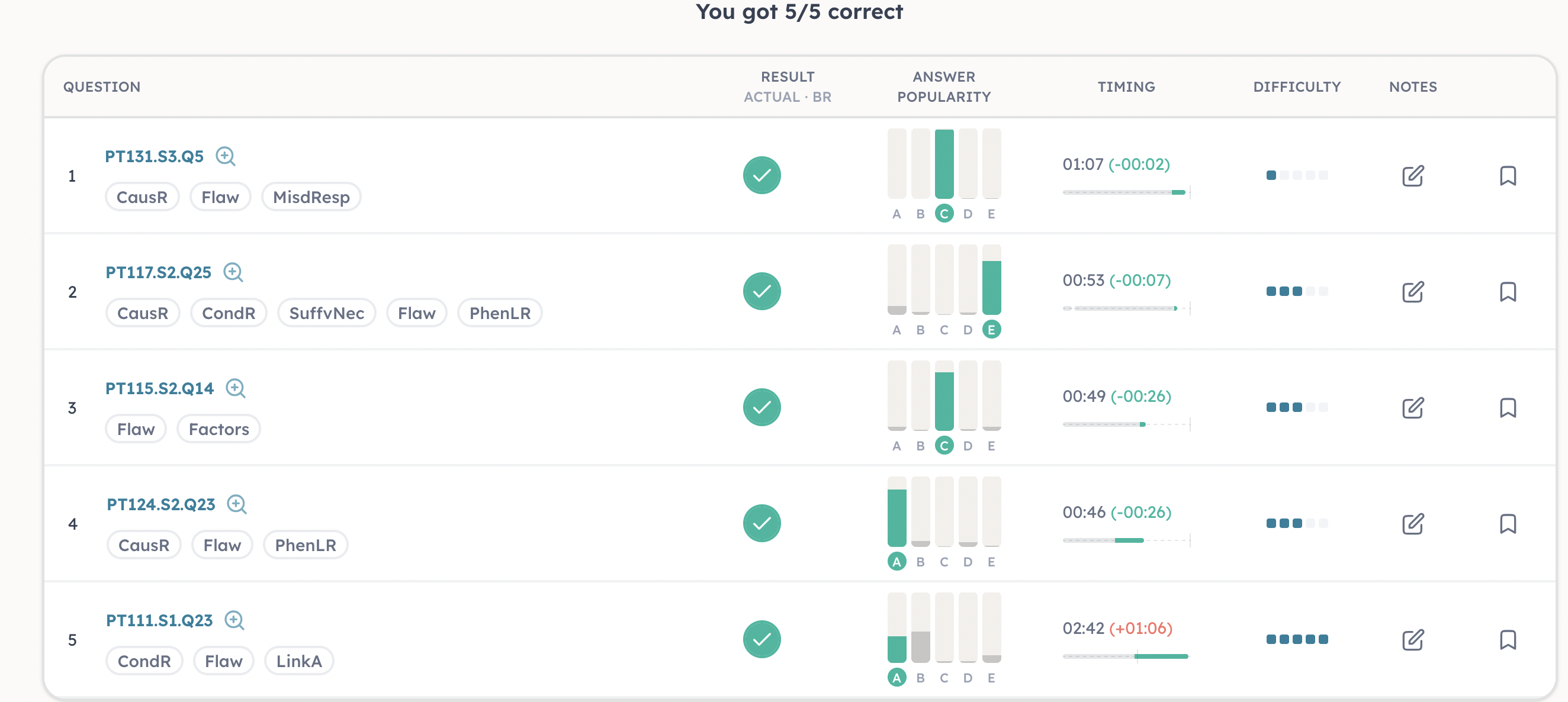Screen dimensions: 1568x702
Task: Sort by the Difficulty column header
Action: [1297, 87]
